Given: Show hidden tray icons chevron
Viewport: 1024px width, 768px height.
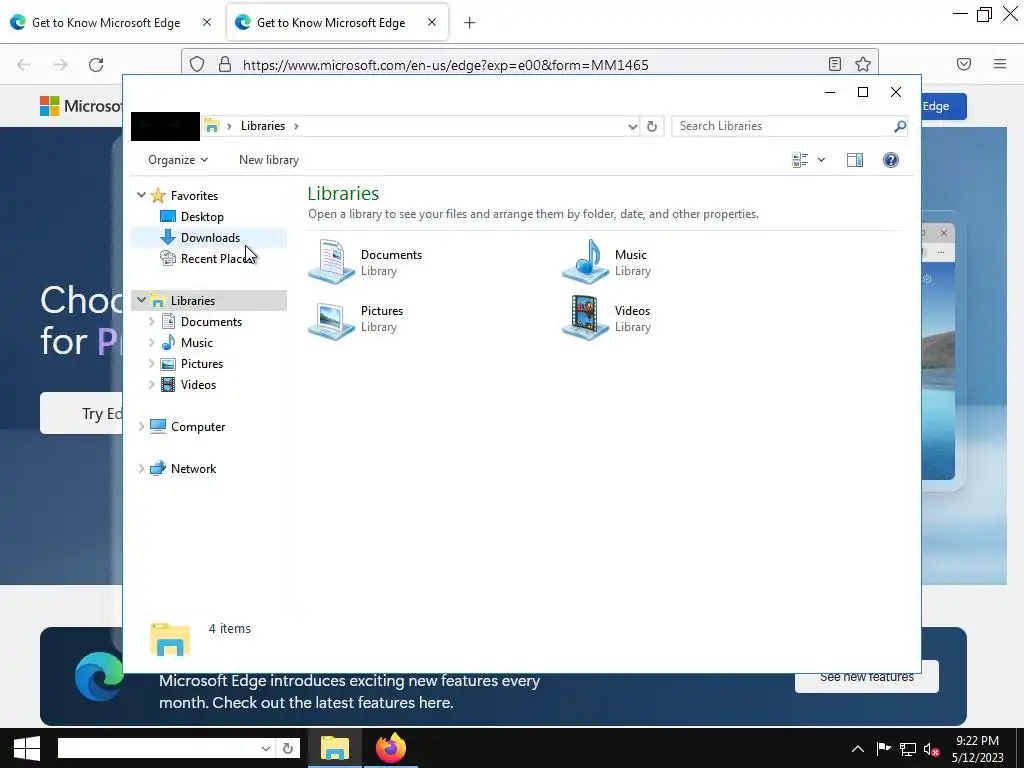Looking at the screenshot, I should [x=857, y=749].
